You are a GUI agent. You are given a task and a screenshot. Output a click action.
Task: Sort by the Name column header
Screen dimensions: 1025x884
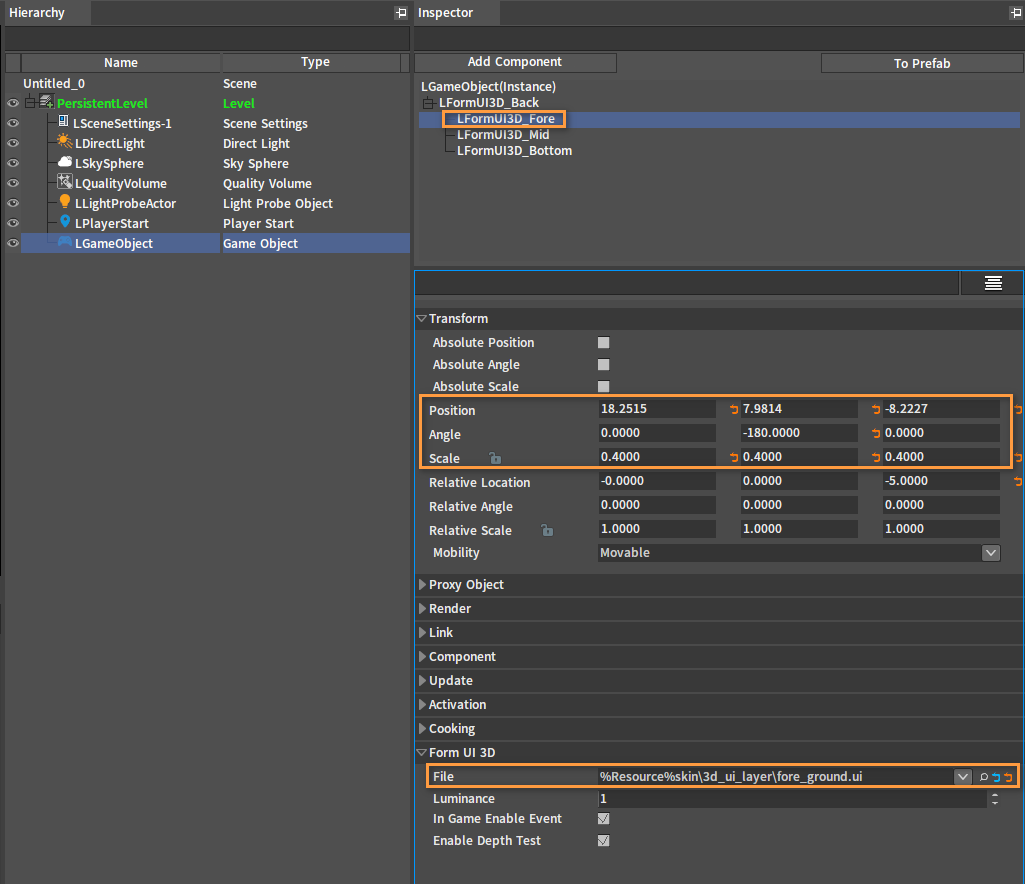tap(121, 63)
